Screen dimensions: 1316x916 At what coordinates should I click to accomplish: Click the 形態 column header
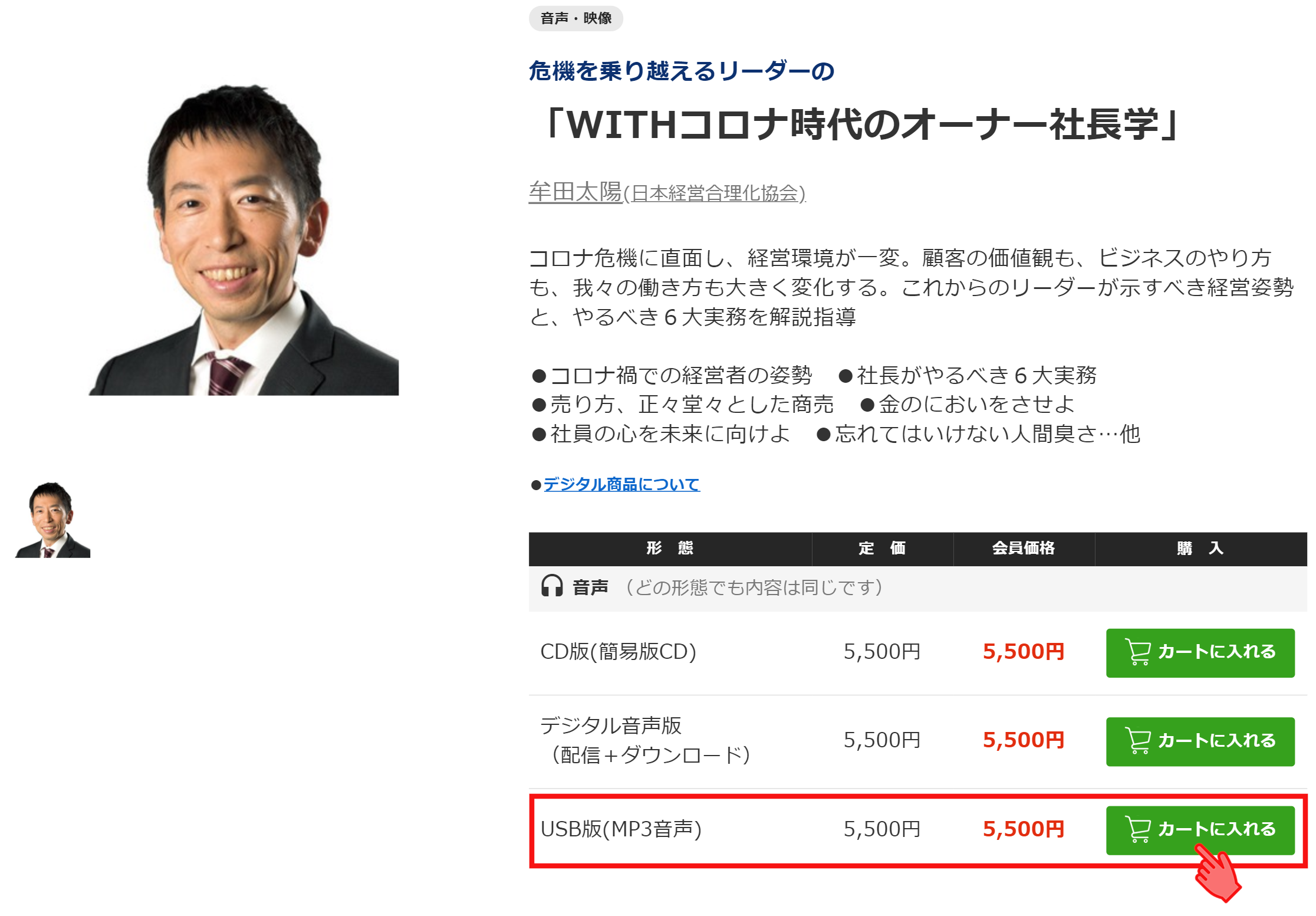(669, 549)
